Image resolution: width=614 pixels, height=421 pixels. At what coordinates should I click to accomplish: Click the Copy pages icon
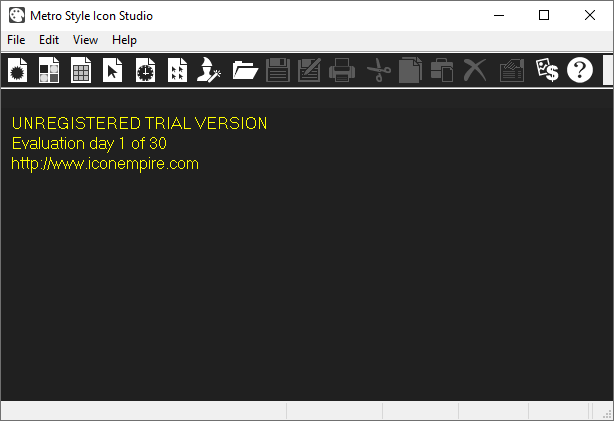coord(410,70)
